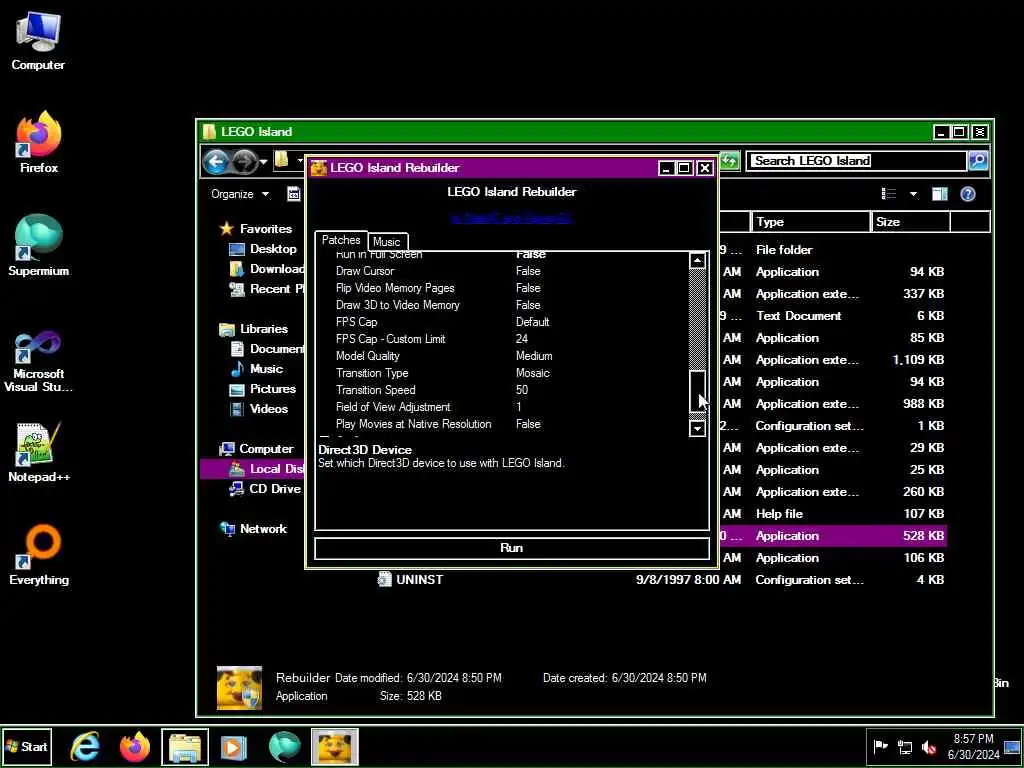Screen dimensions: 1024x768
Task: Open Windows Media Player from the taskbar
Action: [x=234, y=746]
